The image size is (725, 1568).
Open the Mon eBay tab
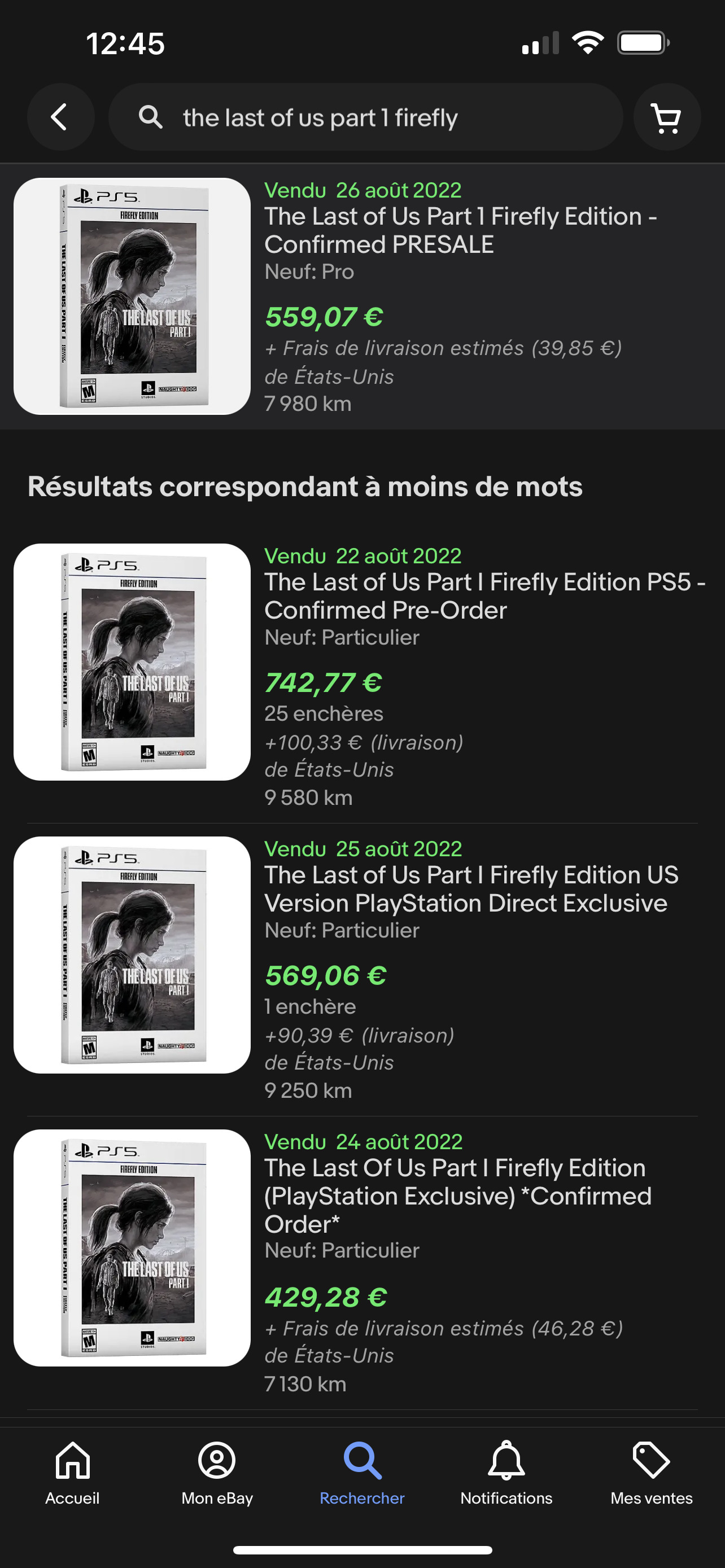217,1472
